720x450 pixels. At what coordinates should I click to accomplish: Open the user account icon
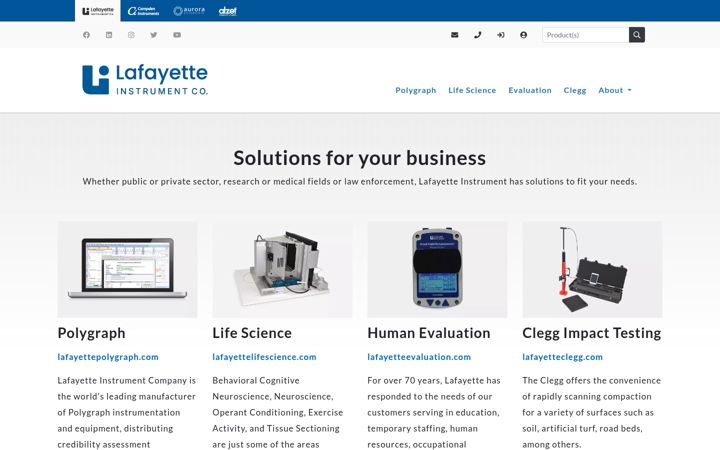coord(523,35)
